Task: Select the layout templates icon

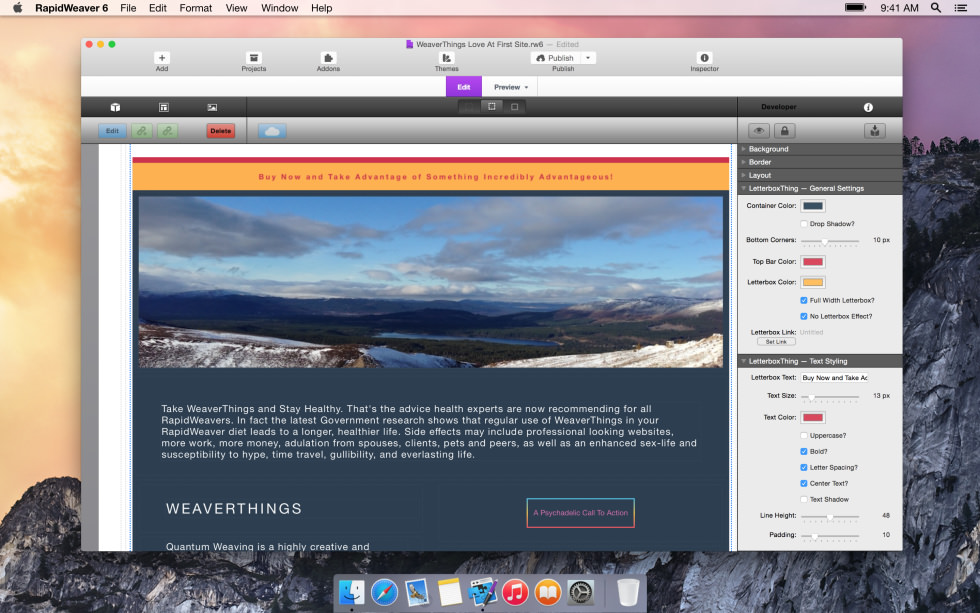Action: click(x=164, y=107)
